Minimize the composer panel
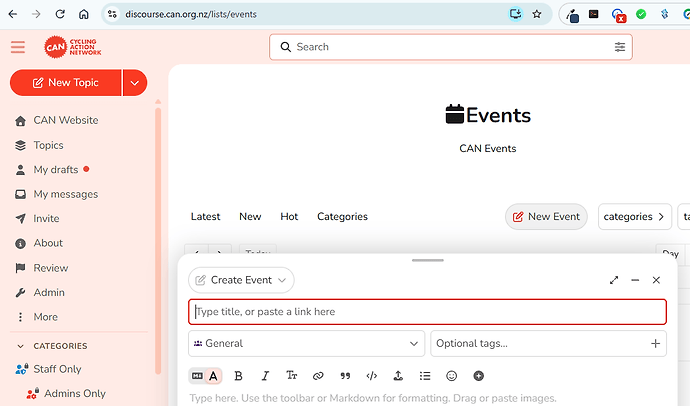This screenshot has height=406, width=690. tap(635, 280)
